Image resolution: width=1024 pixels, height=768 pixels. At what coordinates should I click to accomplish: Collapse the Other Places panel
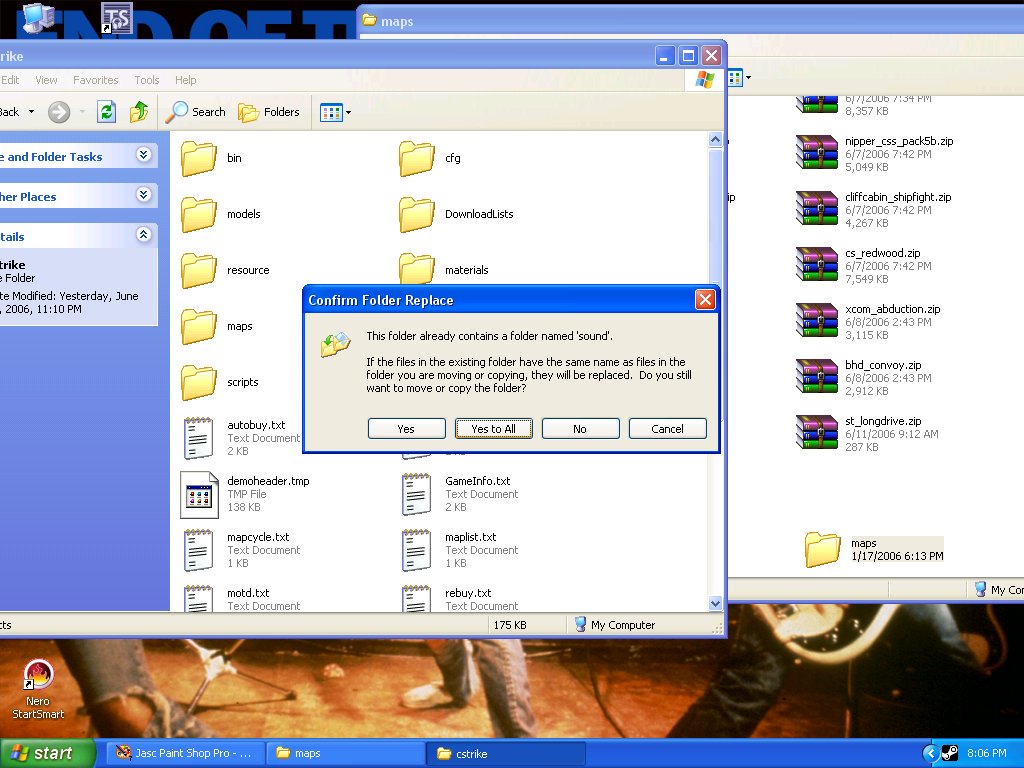[143, 195]
